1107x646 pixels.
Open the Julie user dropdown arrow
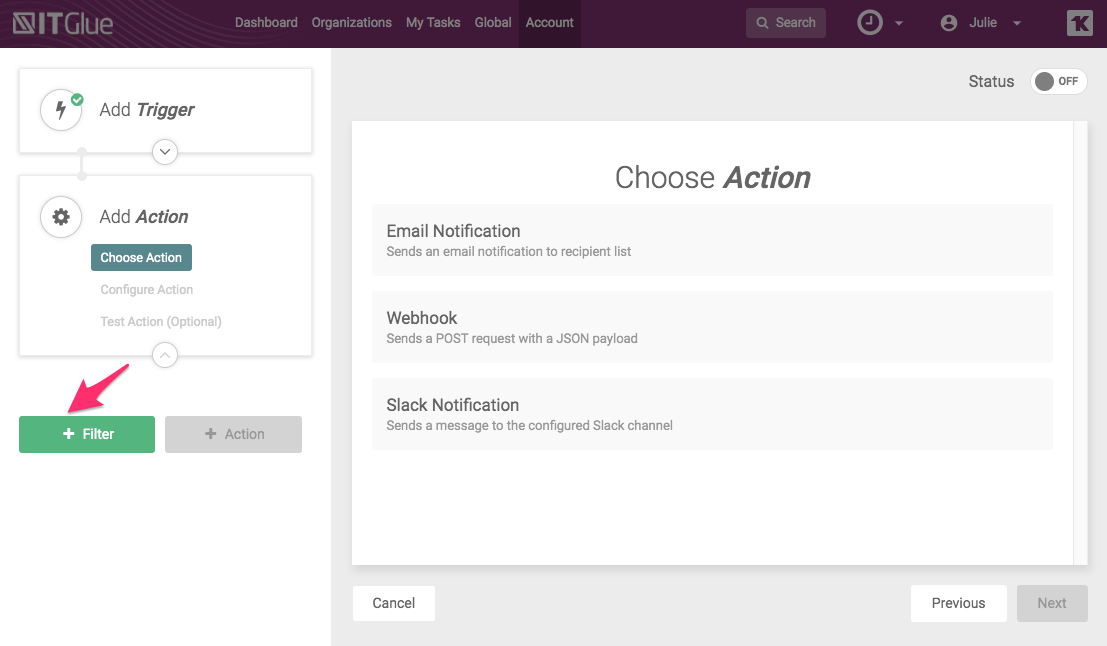click(x=1017, y=24)
